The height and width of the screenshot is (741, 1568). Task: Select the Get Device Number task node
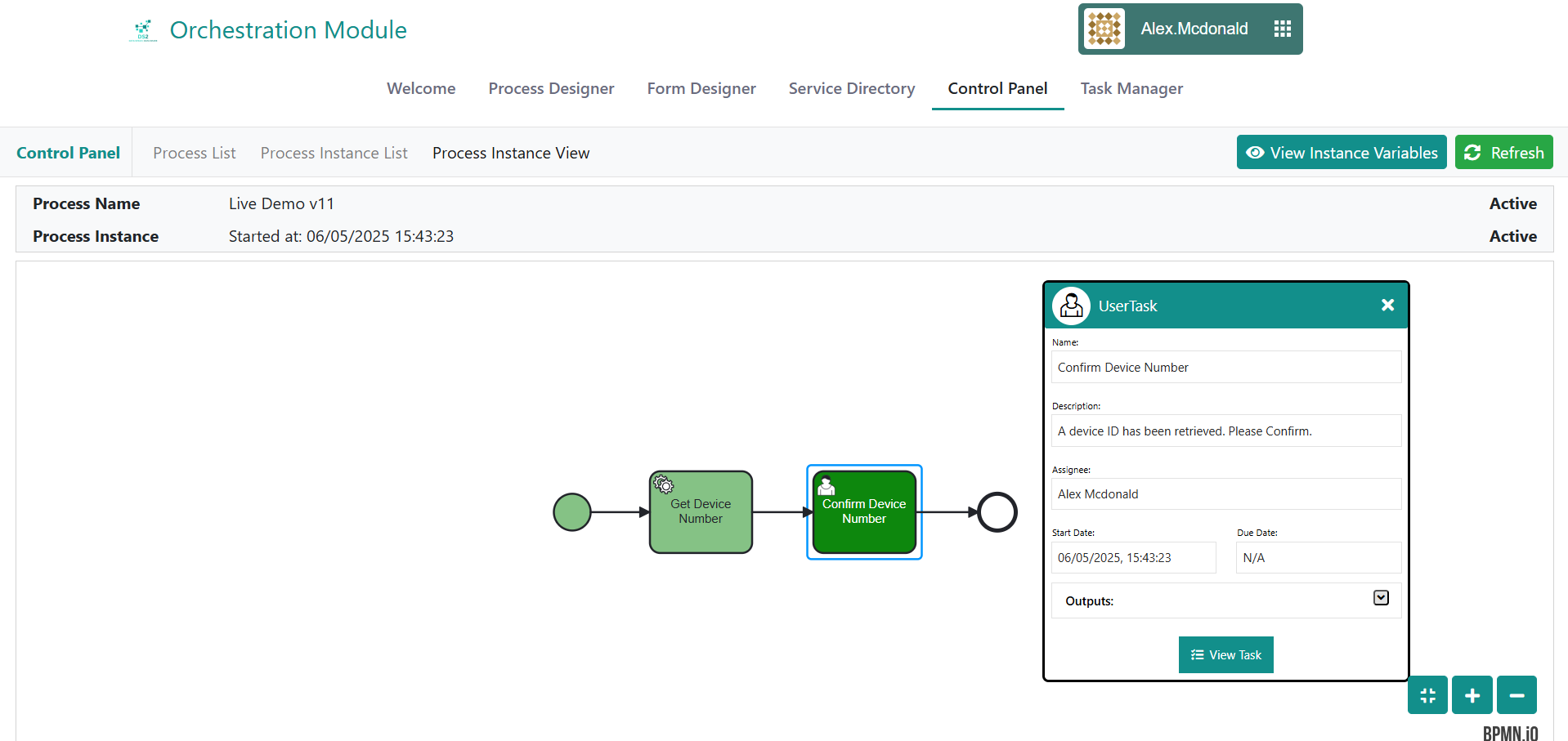pyautogui.click(x=701, y=512)
